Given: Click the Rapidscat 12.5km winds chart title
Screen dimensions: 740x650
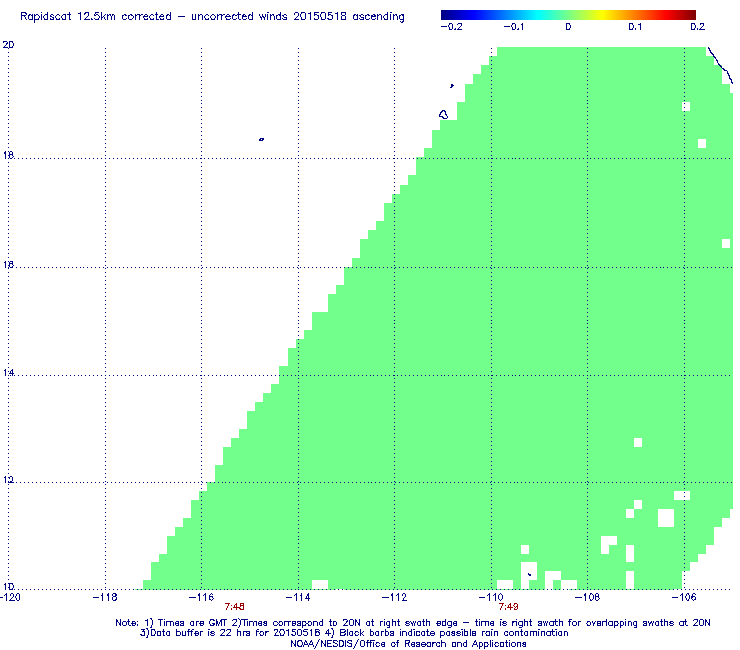Looking at the screenshot, I should pyautogui.click(x=212, y=17).
